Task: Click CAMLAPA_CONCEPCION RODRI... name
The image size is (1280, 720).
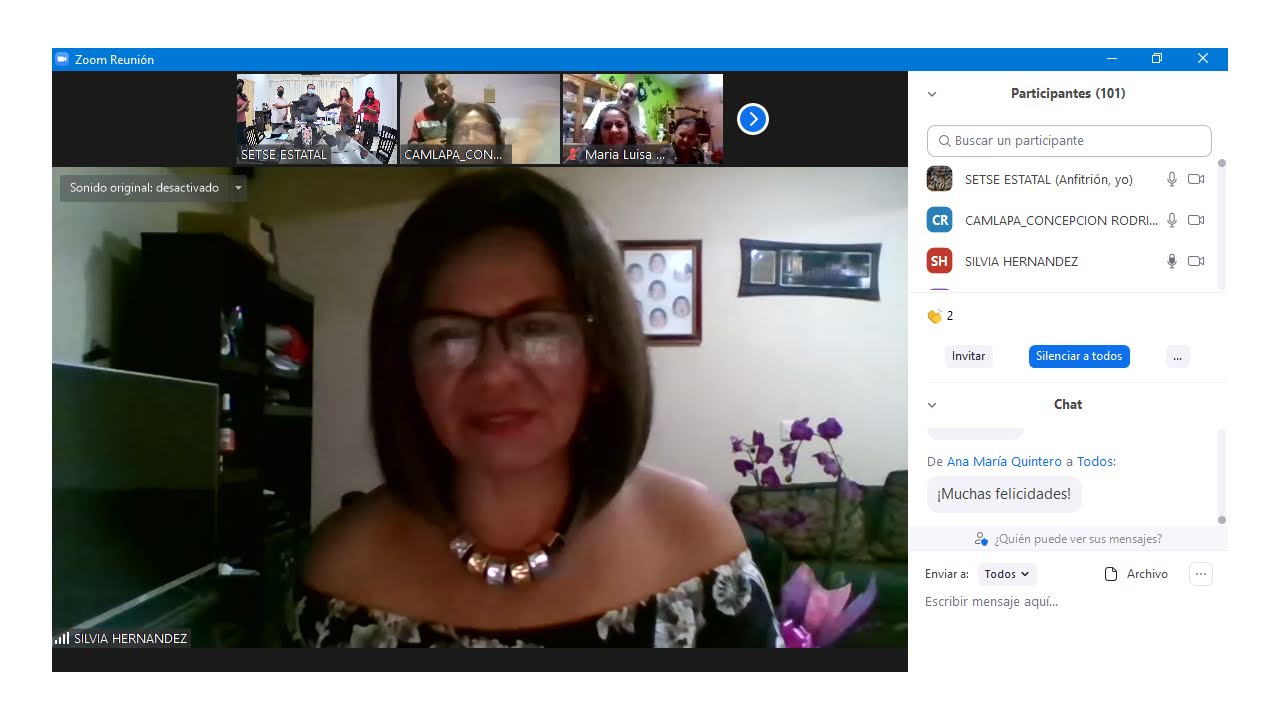Action: point(1061,221)
